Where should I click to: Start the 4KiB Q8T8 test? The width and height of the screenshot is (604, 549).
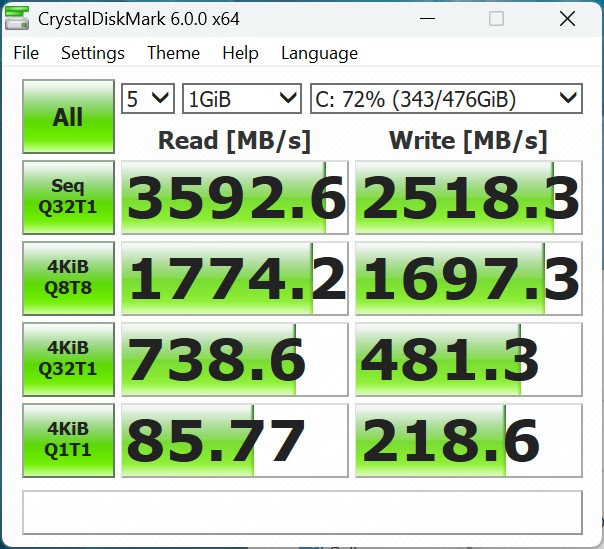pos(68,278)
